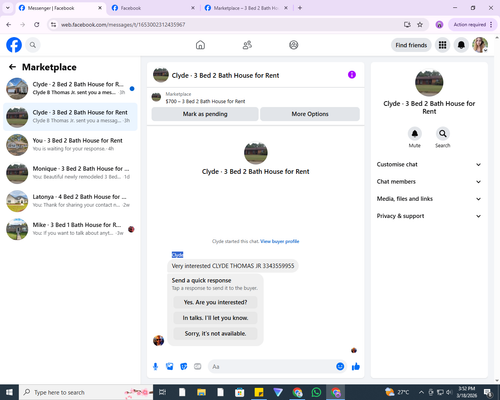
Task: Open the Windows Start menu
Action: [9, 392]
